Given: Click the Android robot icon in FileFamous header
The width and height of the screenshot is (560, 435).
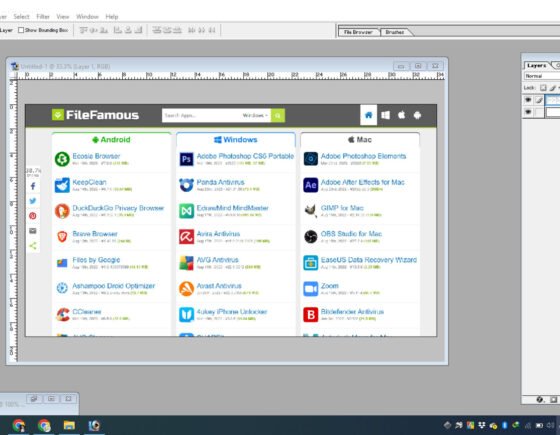Looking at the screenshot, I should [x=417, y=115].
